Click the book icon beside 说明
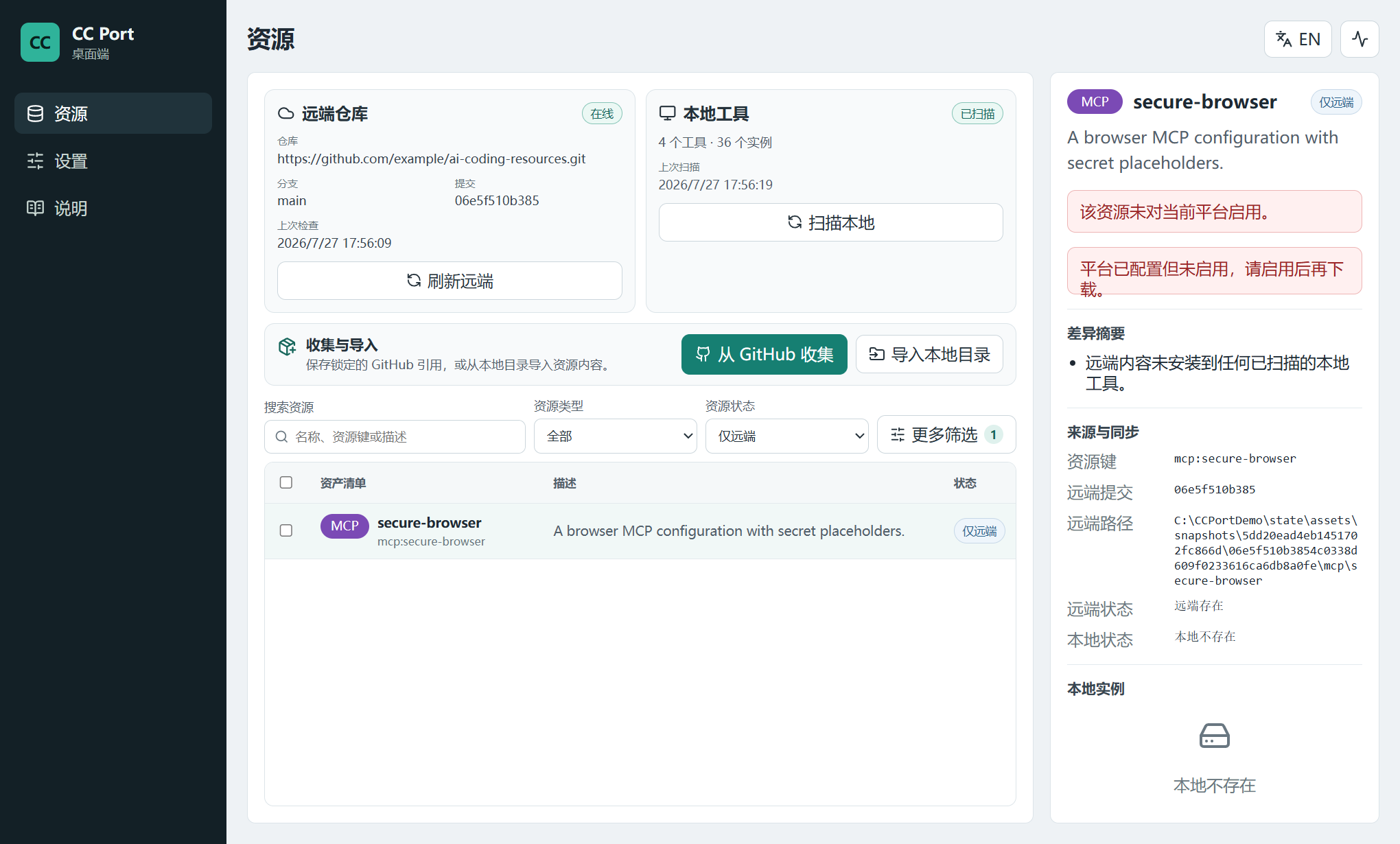This screenshot has width=1400, height=844. point(35,208)
